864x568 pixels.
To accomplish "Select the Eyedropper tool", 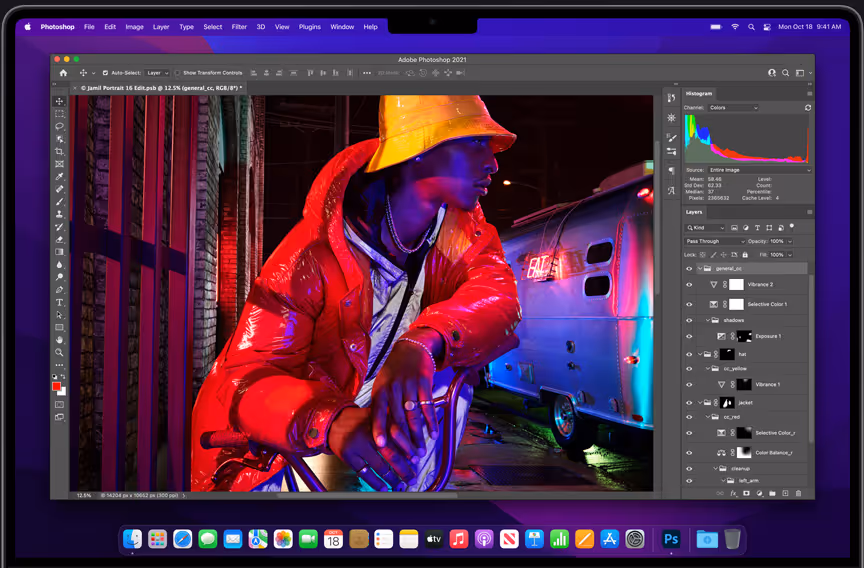I will [60, 176].
